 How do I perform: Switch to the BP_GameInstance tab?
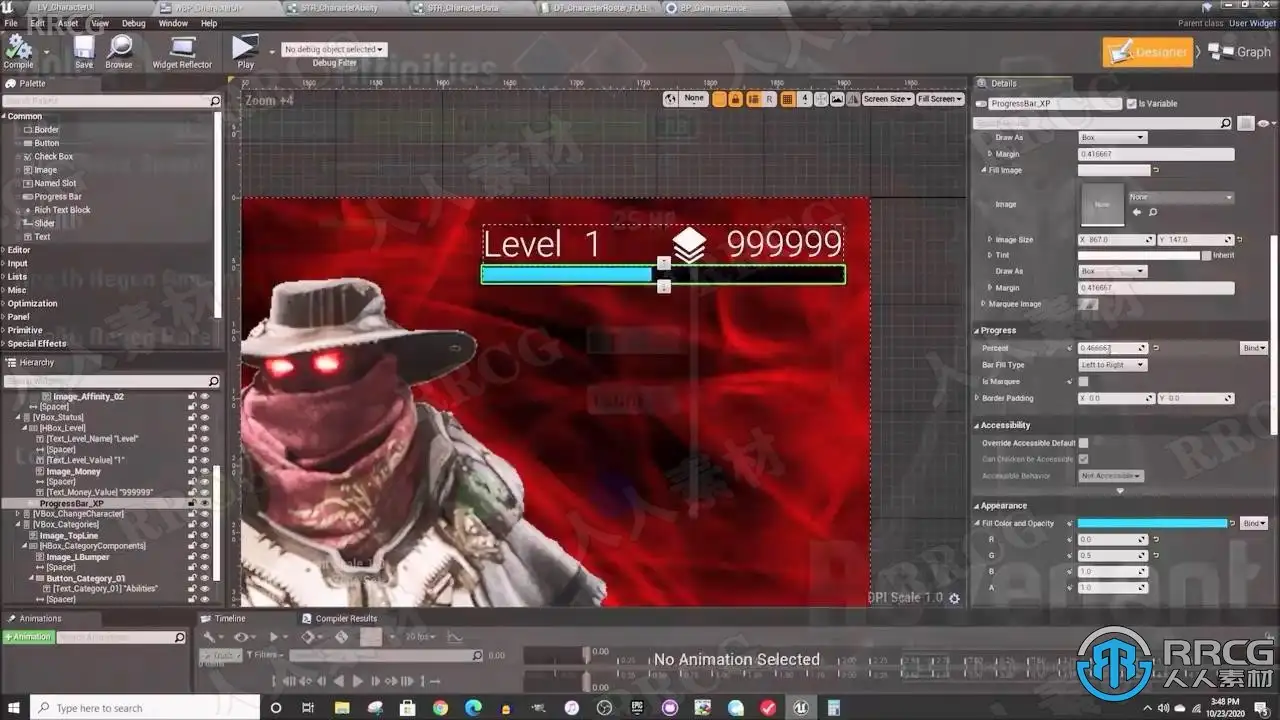coord(713,8)
